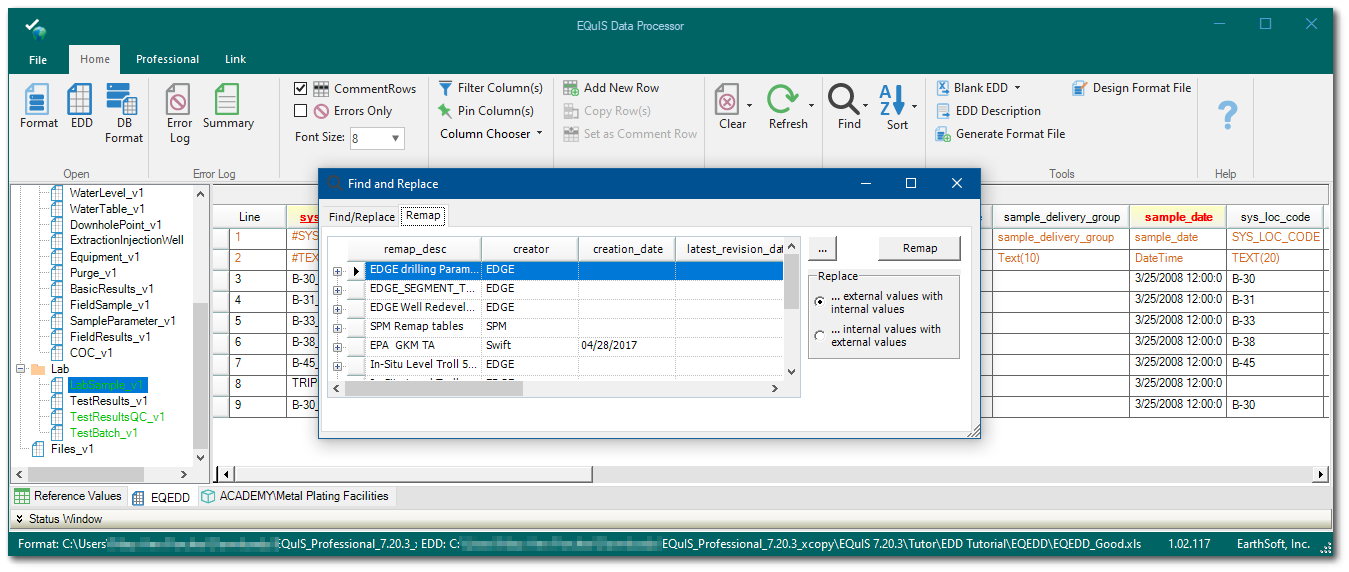Expand the EDGE_SEGMENT_T remap row
Screen dimensions: 1349x572
337,289
